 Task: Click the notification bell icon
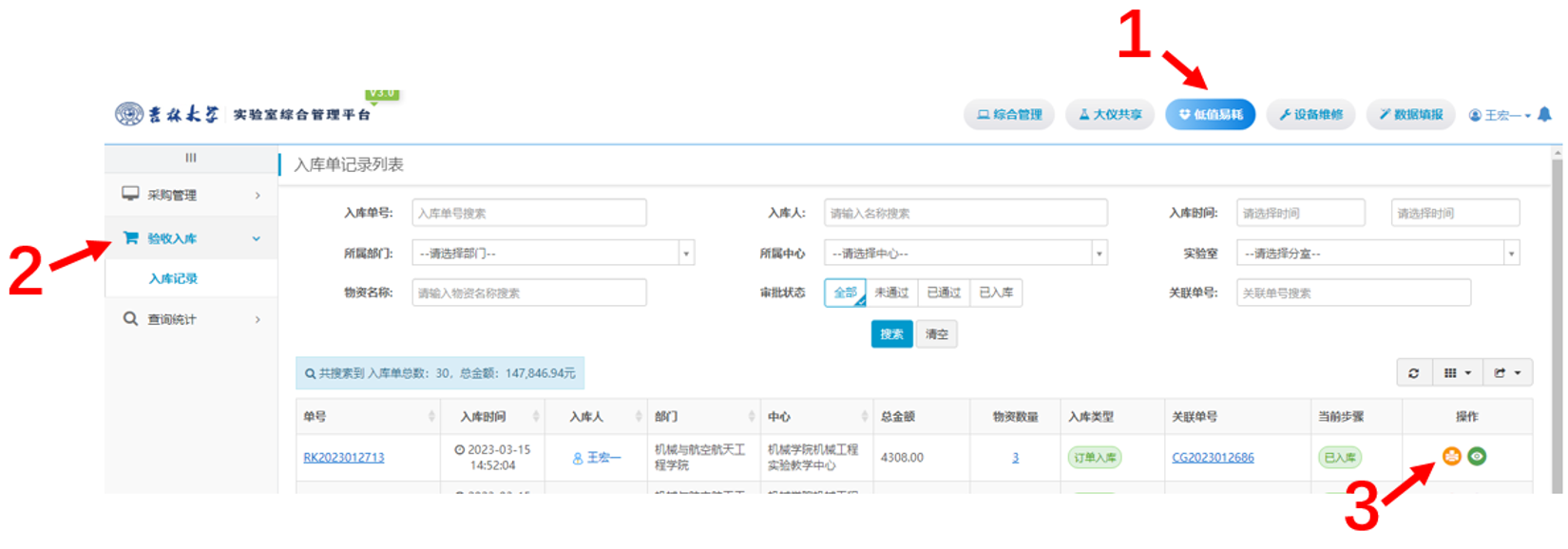(x=1544, y=115)
